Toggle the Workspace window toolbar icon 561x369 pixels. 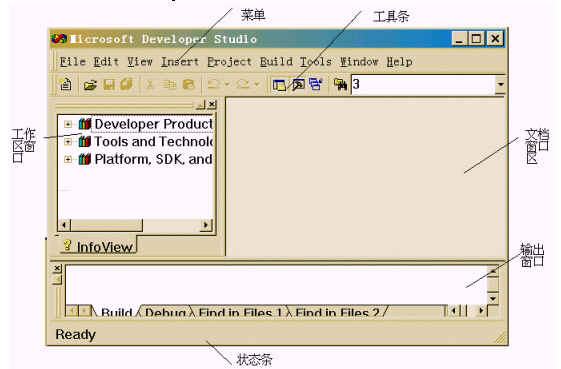(279, 85)
